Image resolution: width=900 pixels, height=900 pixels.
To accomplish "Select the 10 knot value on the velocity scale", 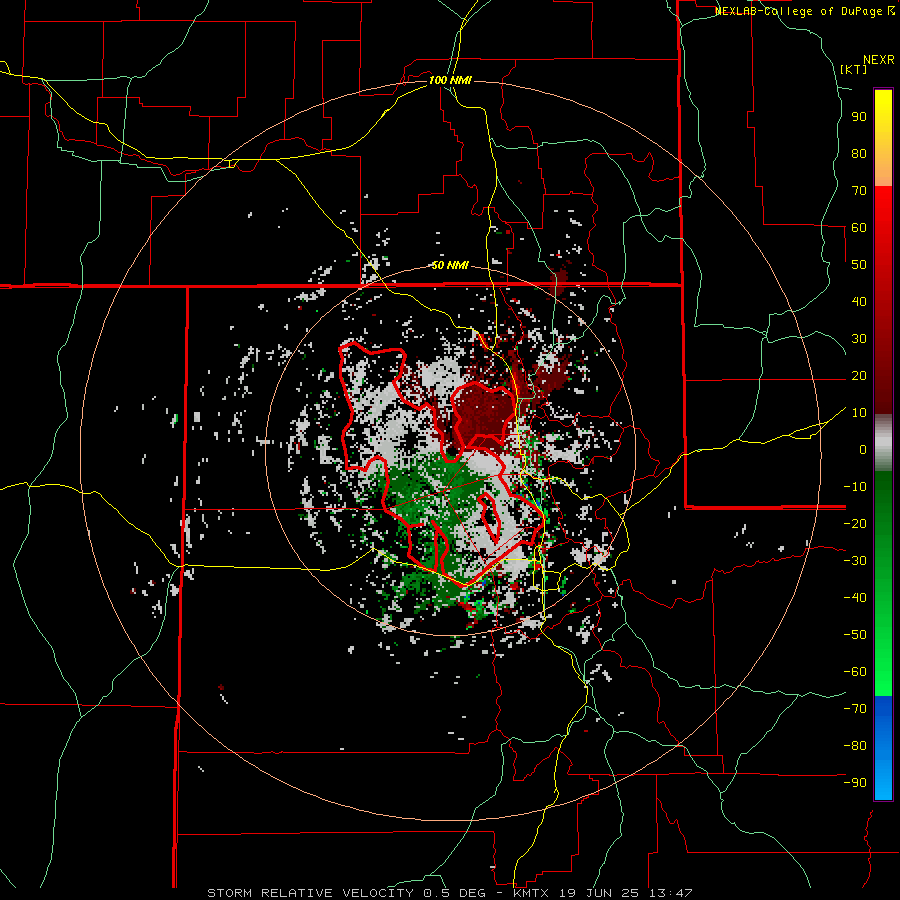I will point(859,413).
